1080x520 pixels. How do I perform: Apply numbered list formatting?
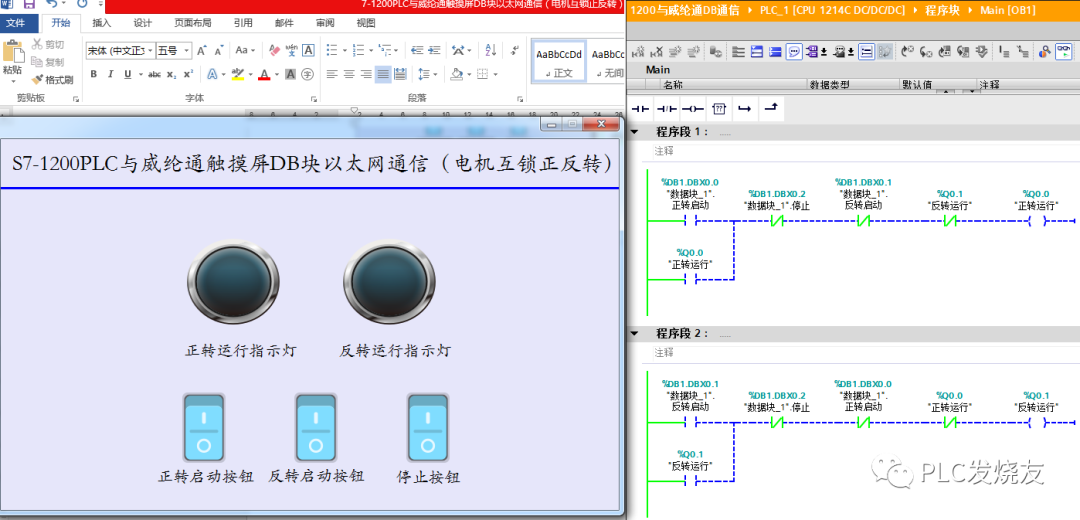pyautogui.click(x=358, y=50)
